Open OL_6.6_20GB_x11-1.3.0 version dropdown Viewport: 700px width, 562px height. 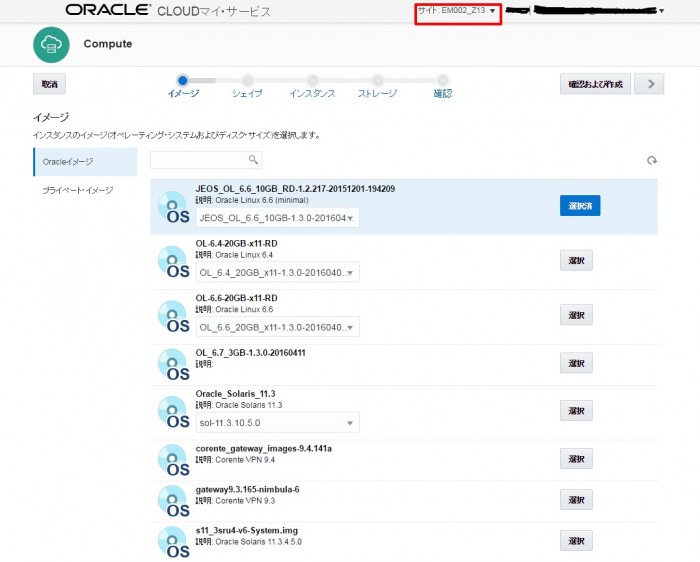(x=277, y=327)
